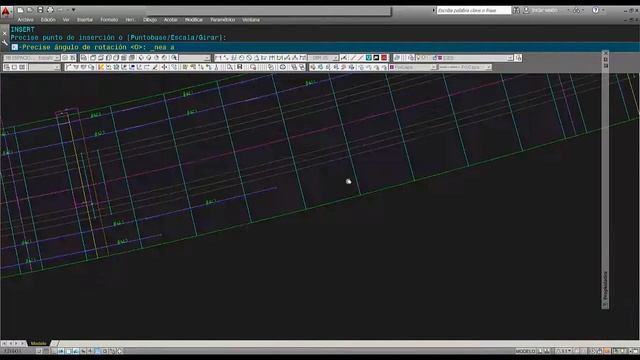640x360 pixels.
Task: Click the last-tab navigation arrow beside Modelo
Action: [x=23, y=344]
